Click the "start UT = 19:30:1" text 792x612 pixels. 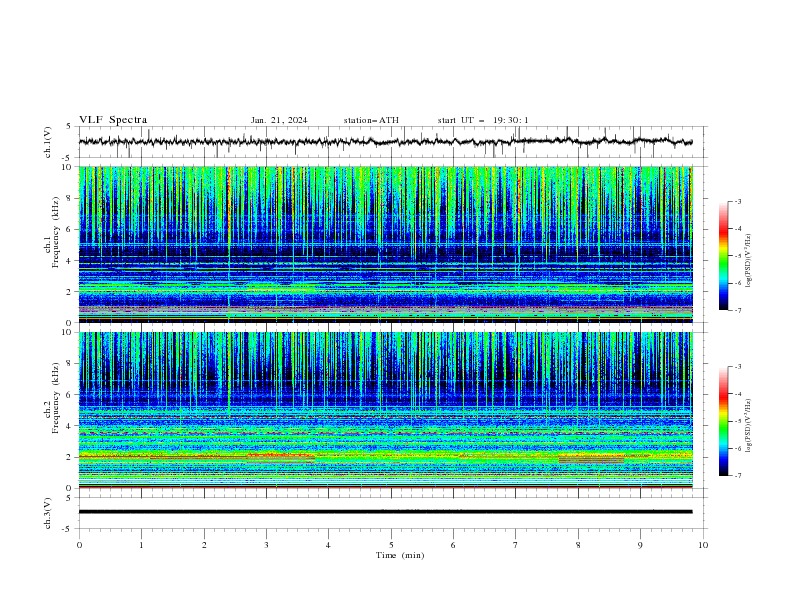(x=483, y=120)
